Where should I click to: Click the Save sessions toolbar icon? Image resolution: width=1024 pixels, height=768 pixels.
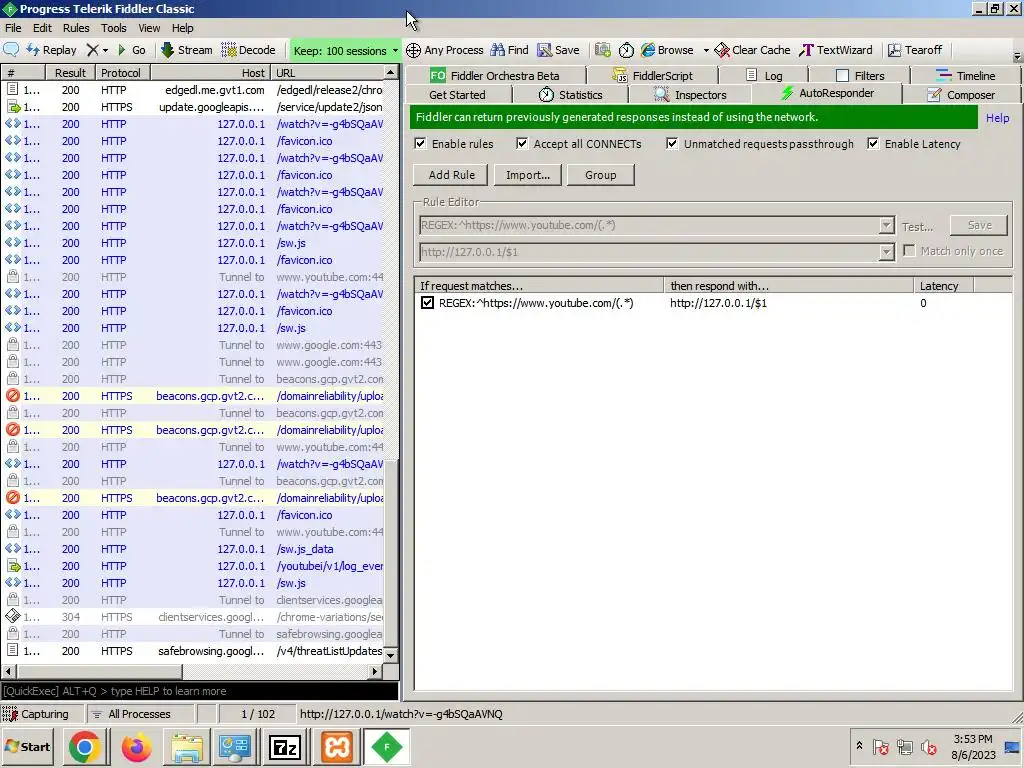pos(558,50)
